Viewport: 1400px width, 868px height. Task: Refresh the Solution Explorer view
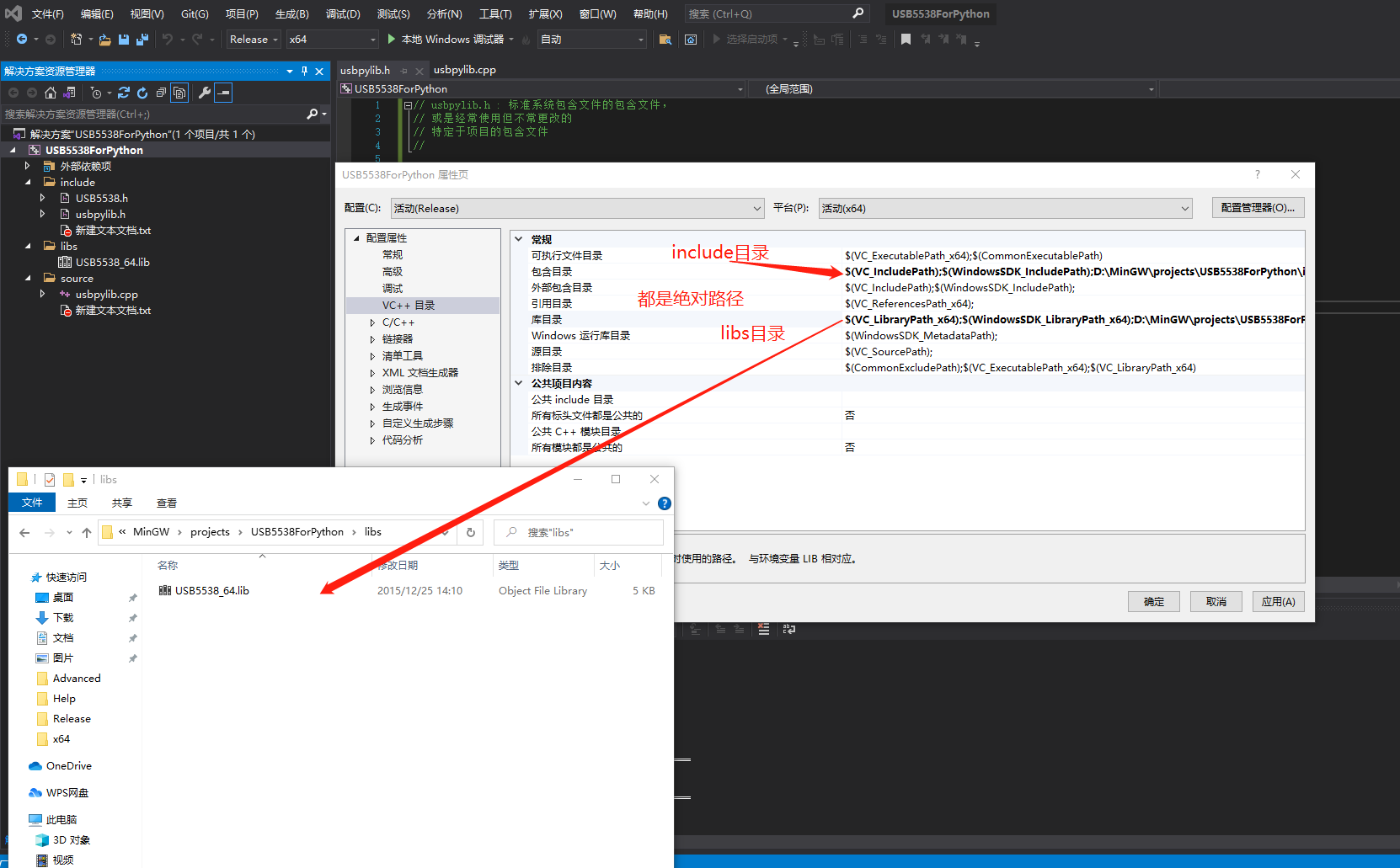pos(142,93)
